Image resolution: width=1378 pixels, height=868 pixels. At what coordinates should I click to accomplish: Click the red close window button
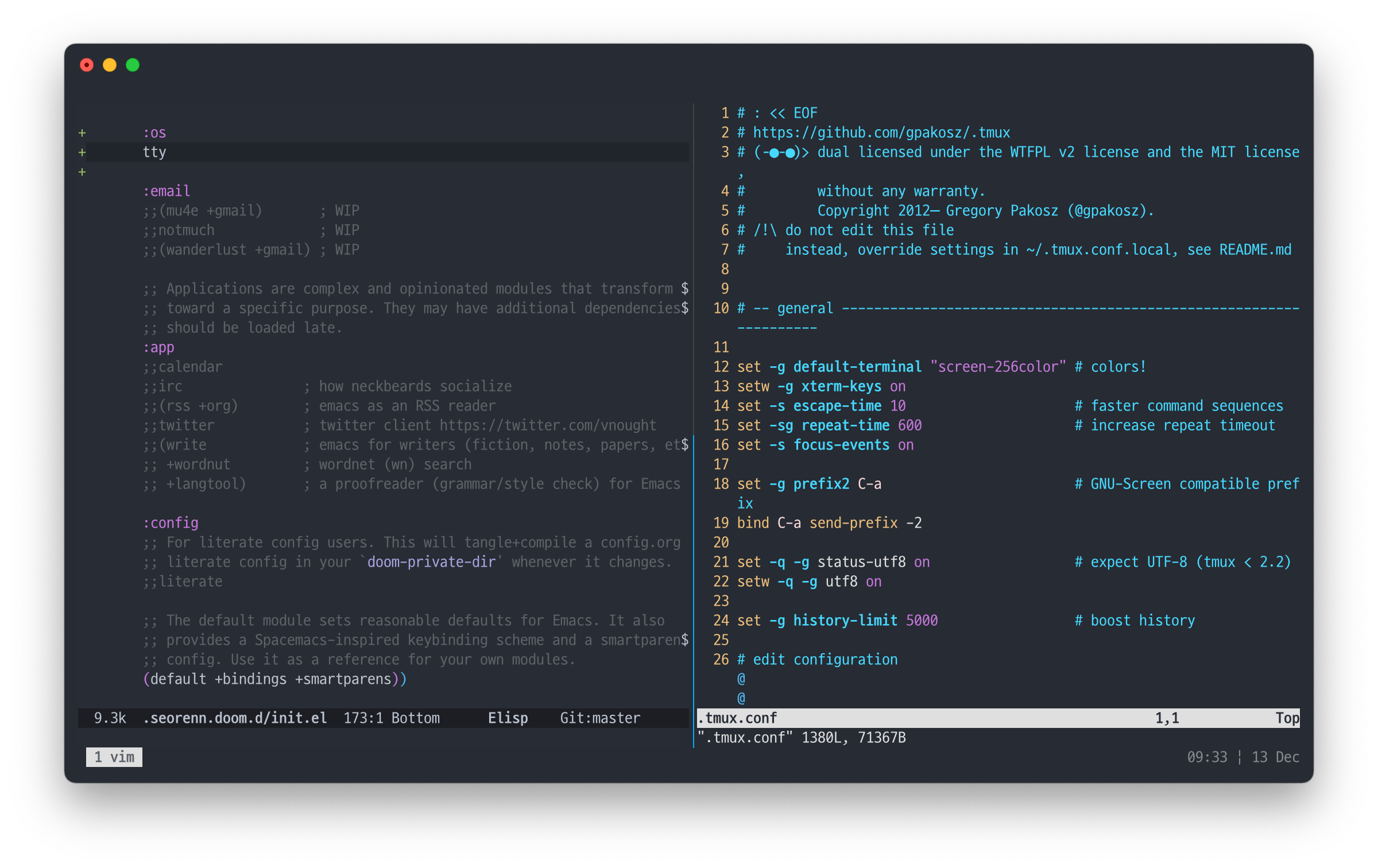click(x=87, y=65)
